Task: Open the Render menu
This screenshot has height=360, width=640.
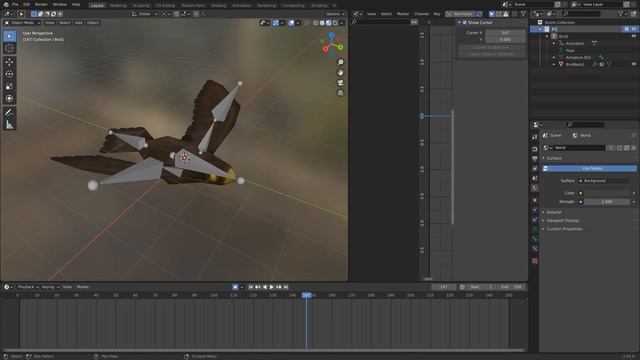Action: [x=41, y=4]
